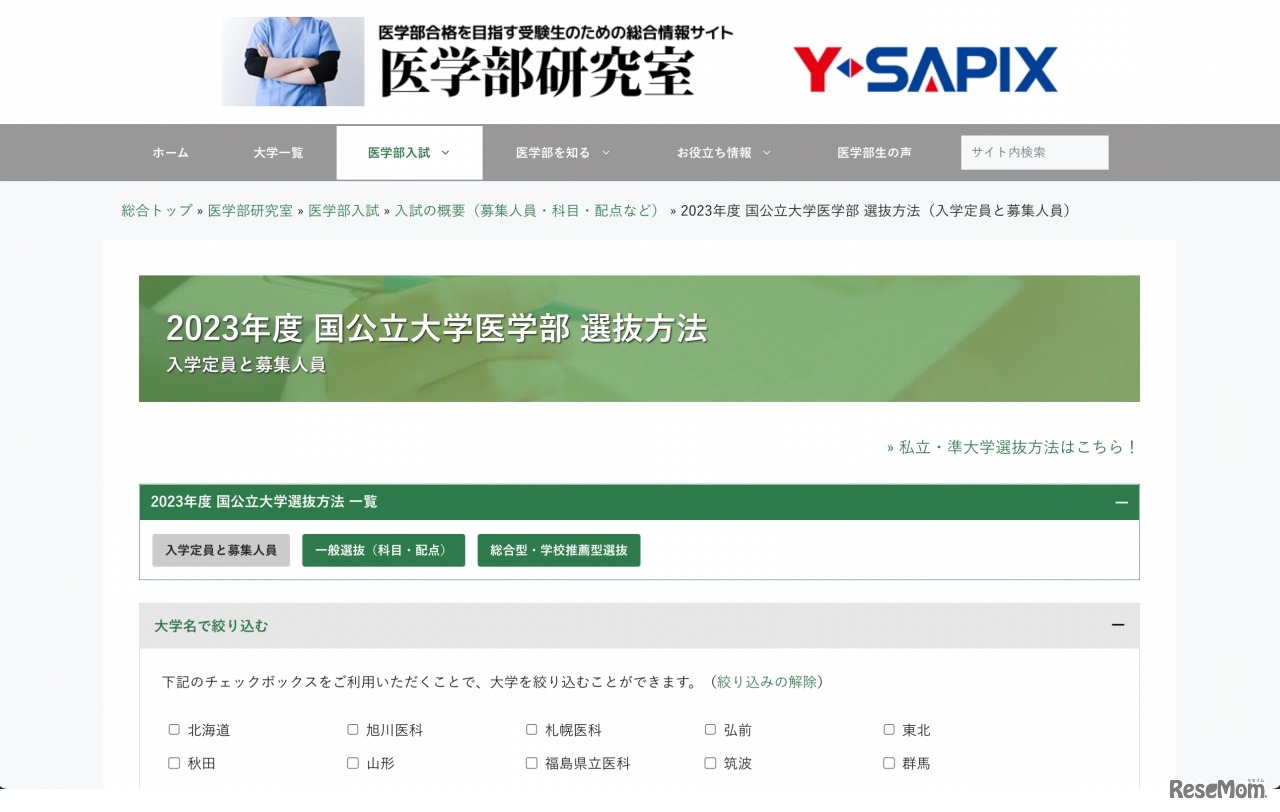
Task: Click the 医学部研究室 site title logo
Action: (x=537, y=72)
